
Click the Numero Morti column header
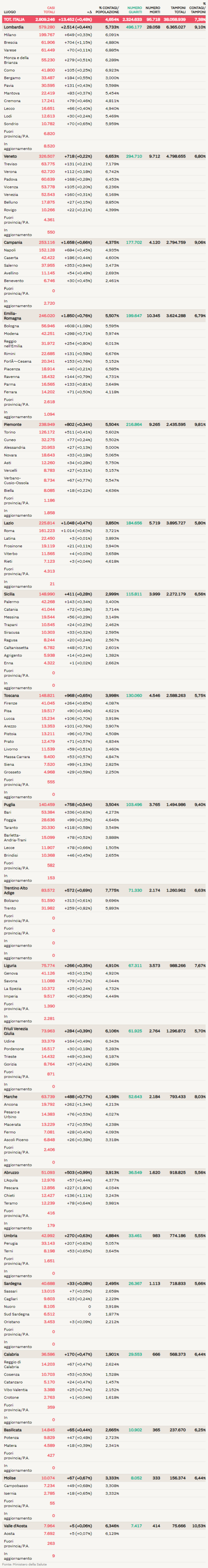tap(153, 10)
